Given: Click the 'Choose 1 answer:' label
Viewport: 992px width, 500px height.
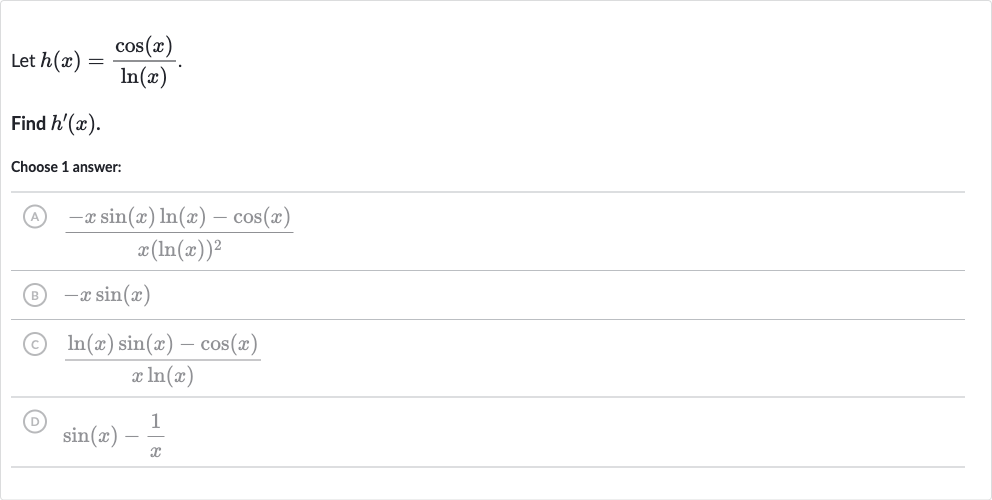Looking at the screenshot, I should [66, 167].
